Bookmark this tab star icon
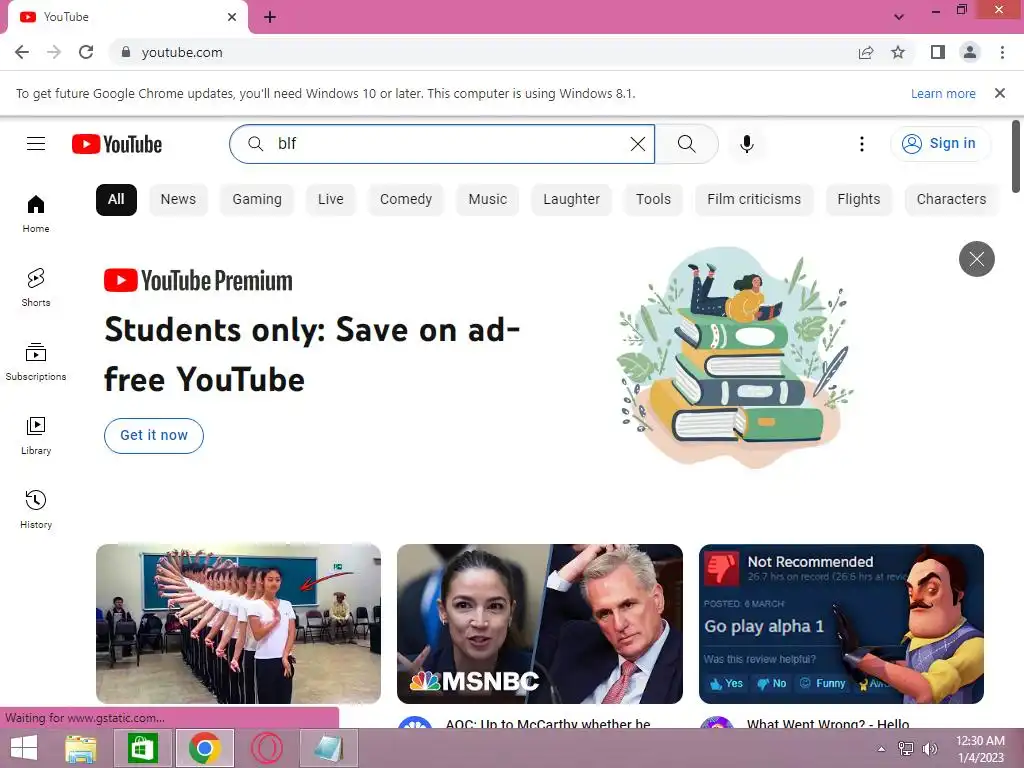Image resolution: width=1024 pixels, height=768 pixels. point(898,52)
